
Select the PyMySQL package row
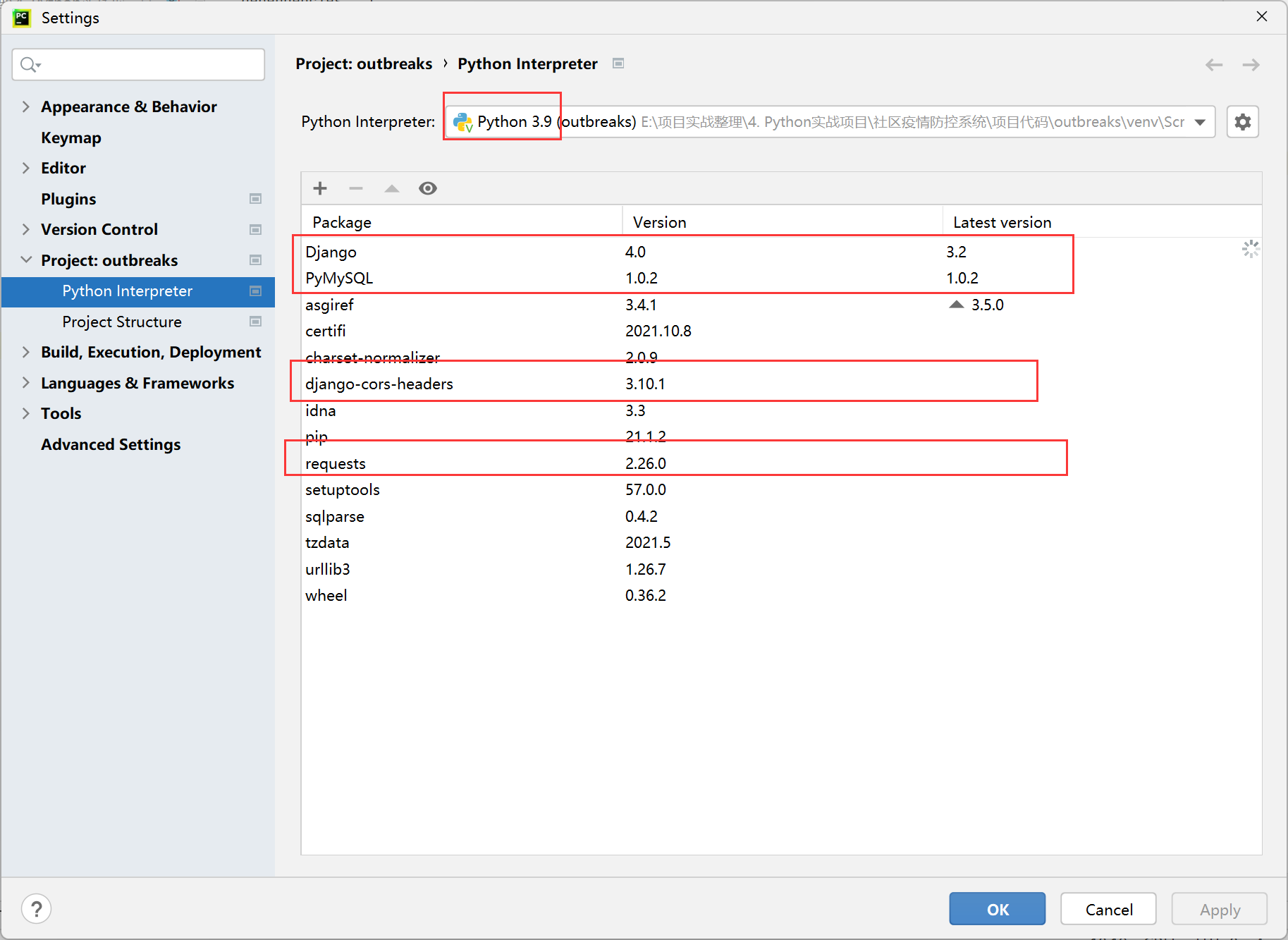tap(781, 278)
